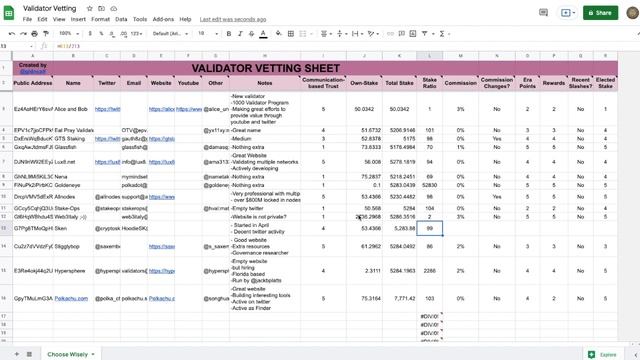Open the Polkachu.com name link
This screenshot has height=360, width=640.
pos(71,298)
